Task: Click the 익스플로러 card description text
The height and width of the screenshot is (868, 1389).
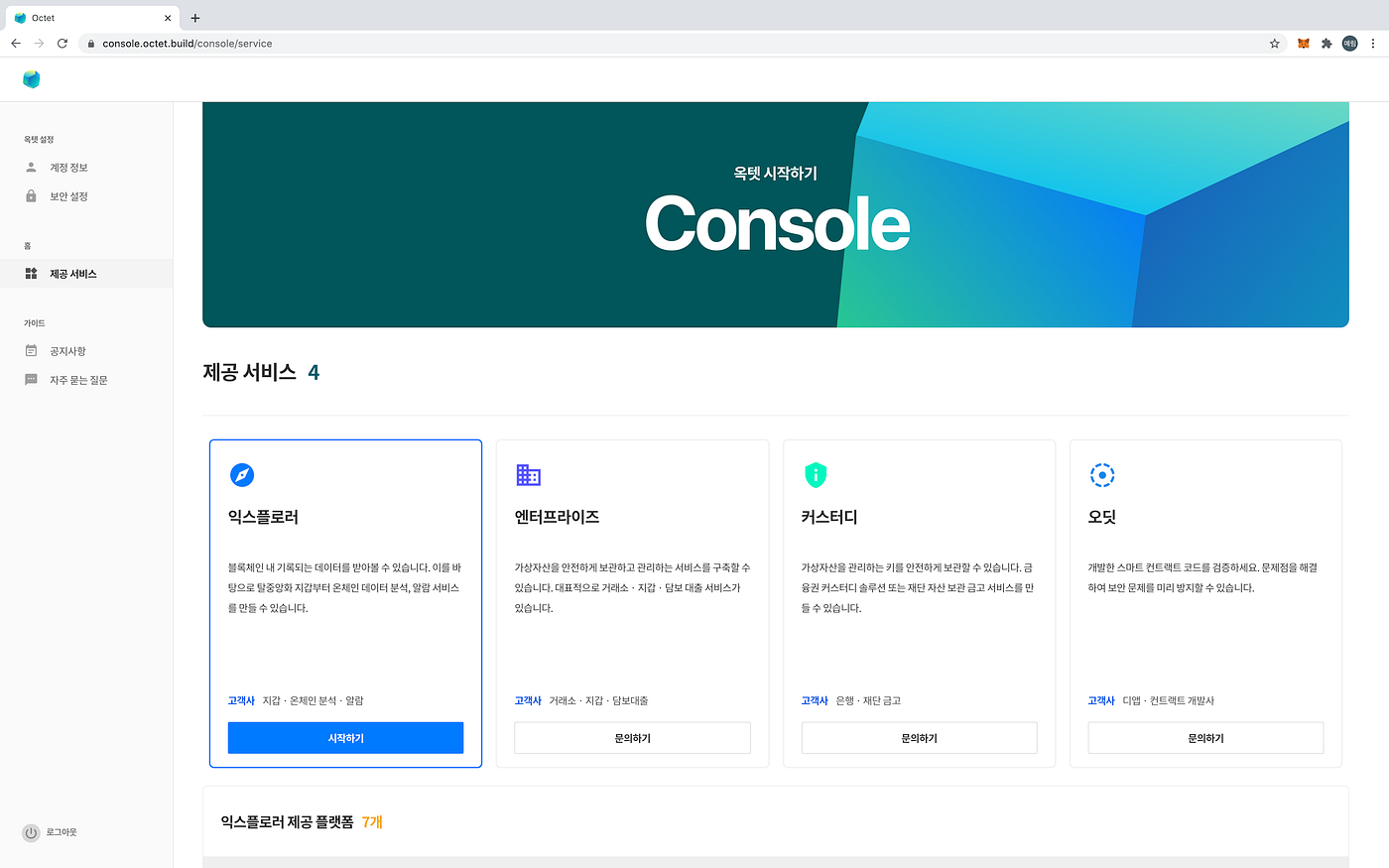Action: (345, 588)
